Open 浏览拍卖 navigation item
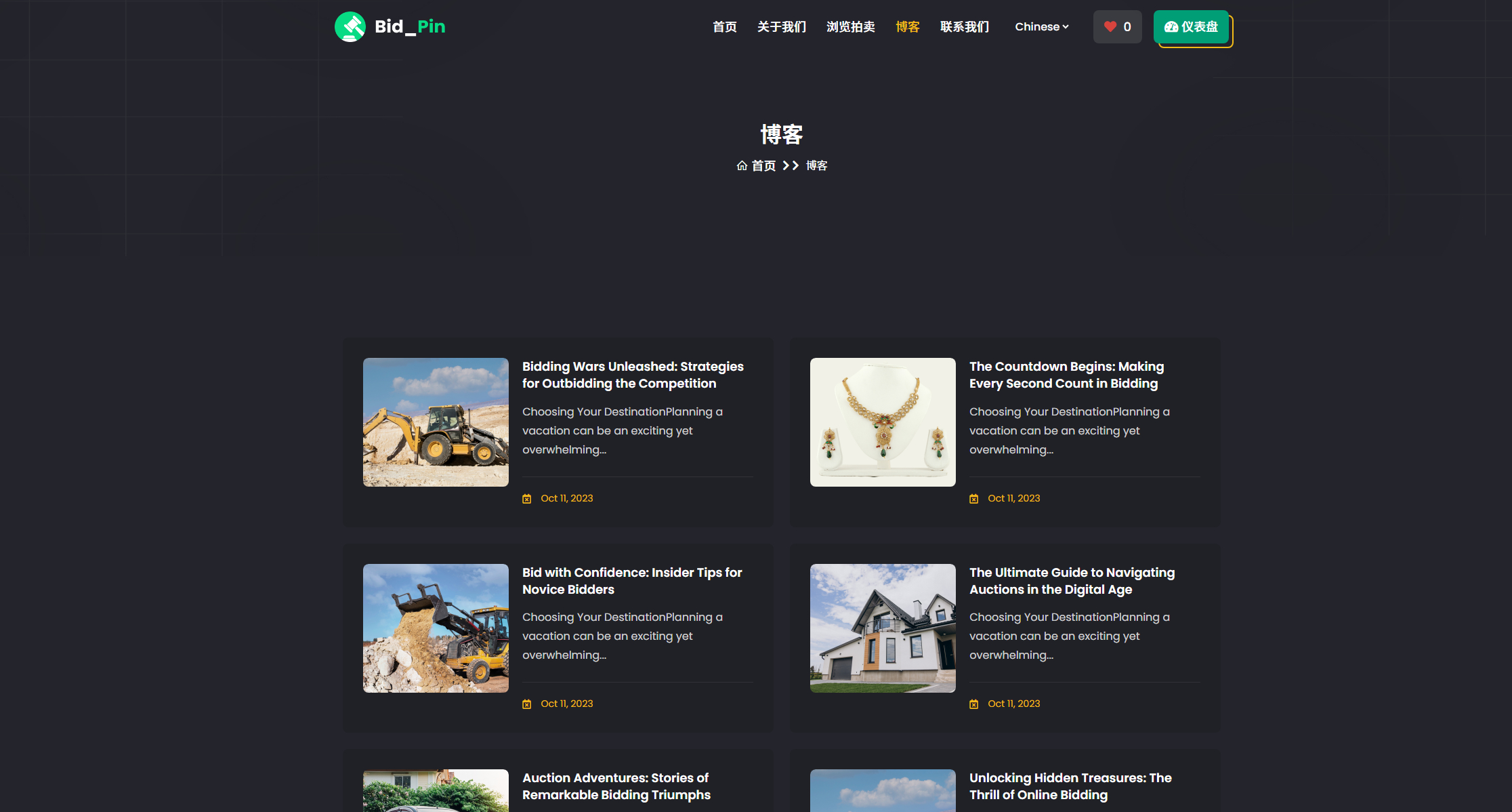The image size is (1512, 812). point(851,26)
